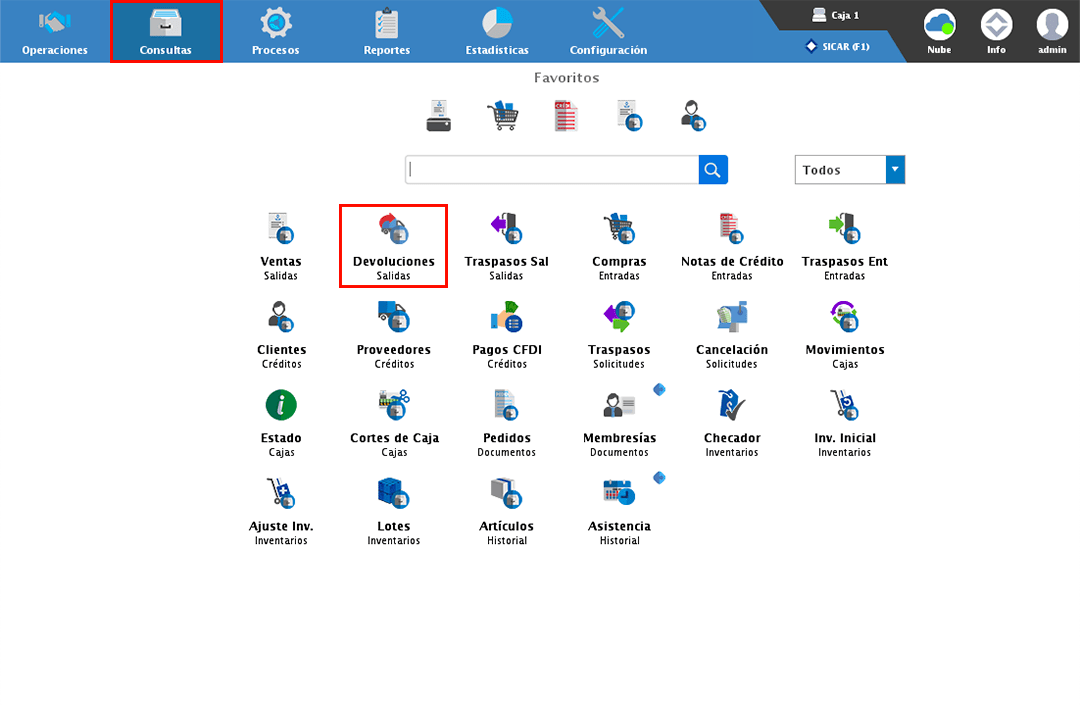Open the Checador Inventarios icon

pos(732,406)
